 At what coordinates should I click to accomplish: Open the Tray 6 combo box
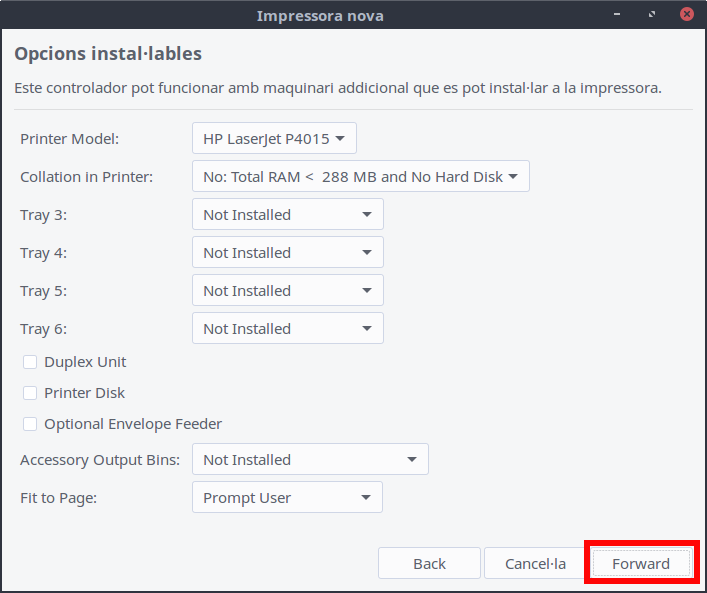click(x=287, y=328)
